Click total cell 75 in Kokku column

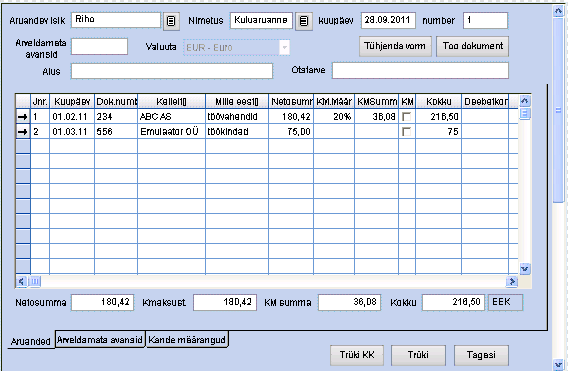439,132
